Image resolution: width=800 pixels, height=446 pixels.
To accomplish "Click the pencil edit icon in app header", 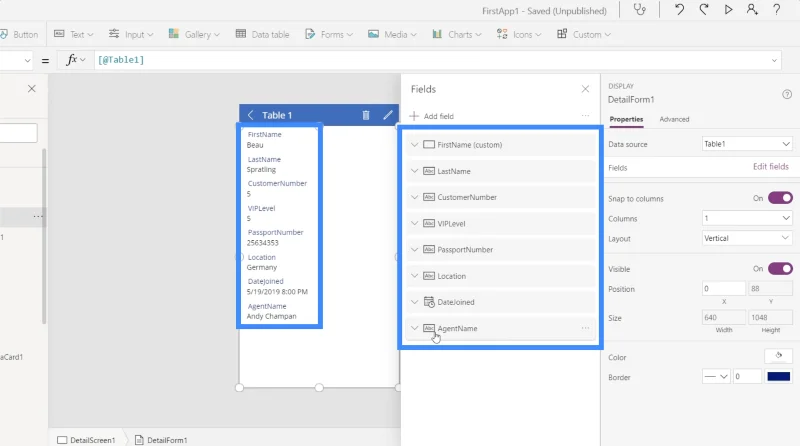I will click(x=388, y=115).
